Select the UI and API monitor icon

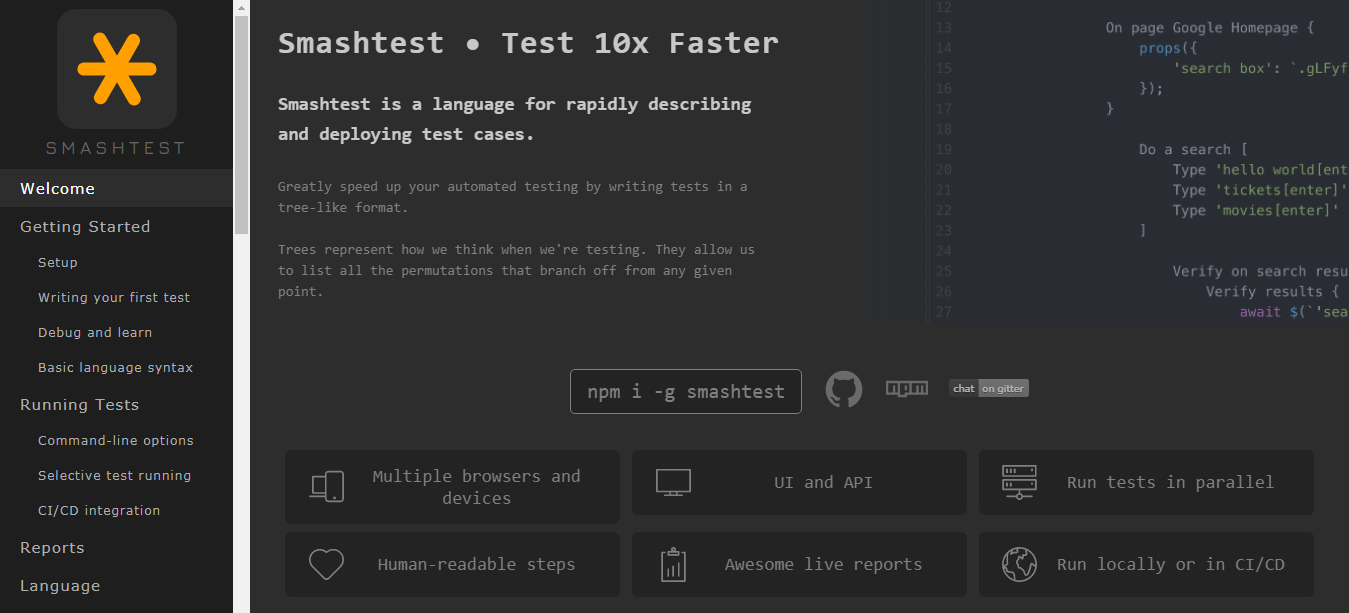tap(673, 481)
